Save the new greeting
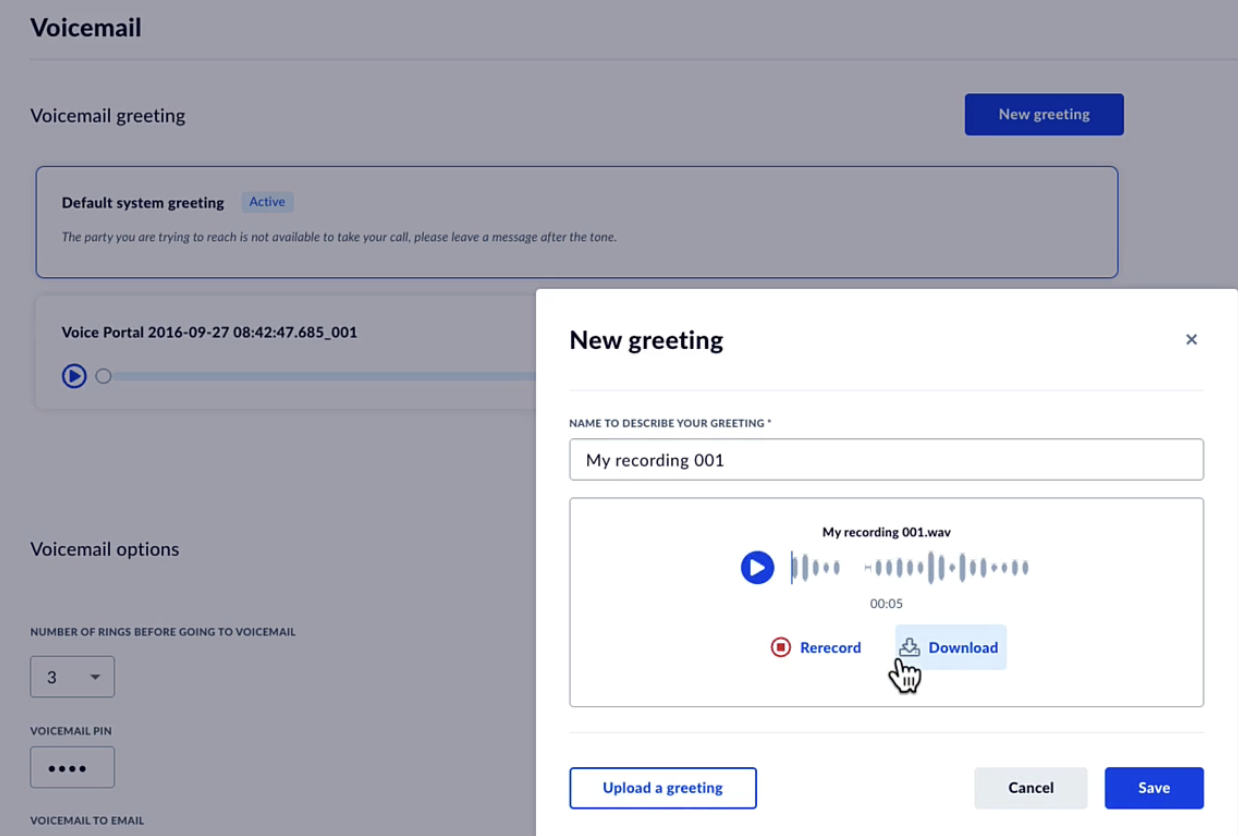The width and height of the screenshot is (1238, 836). [1153, 788]
